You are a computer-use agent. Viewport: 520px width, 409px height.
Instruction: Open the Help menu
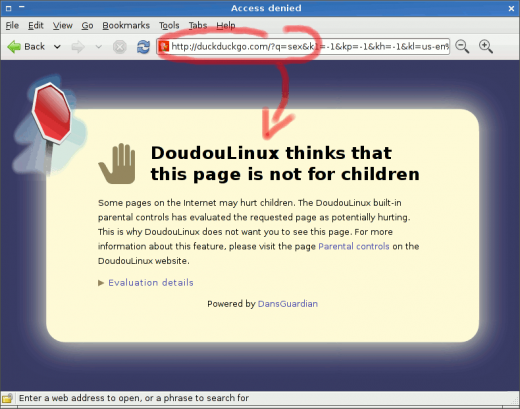point(226,25)
